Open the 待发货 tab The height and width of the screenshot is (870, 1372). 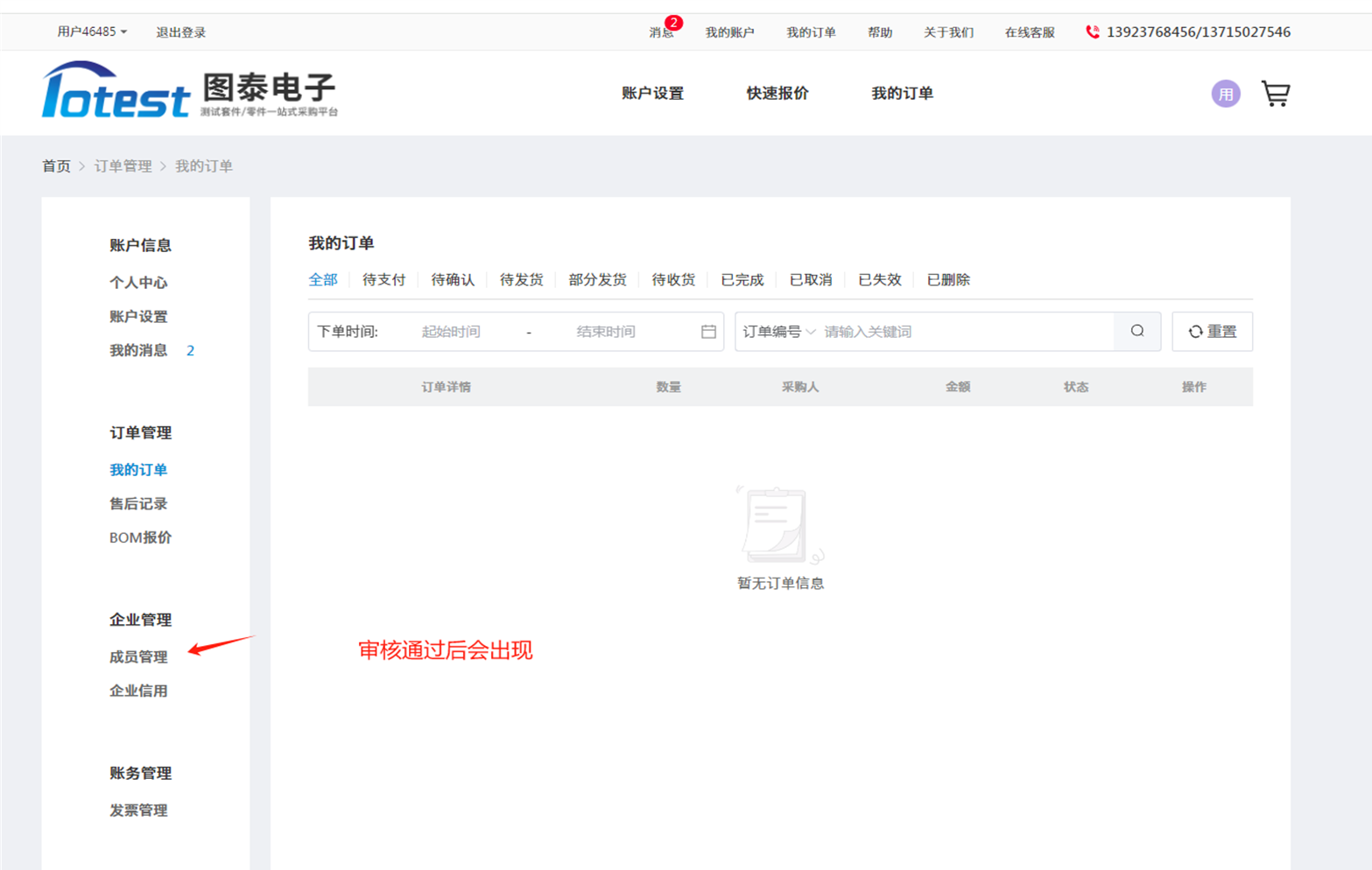pyautogui.click(x=521, y=280)
